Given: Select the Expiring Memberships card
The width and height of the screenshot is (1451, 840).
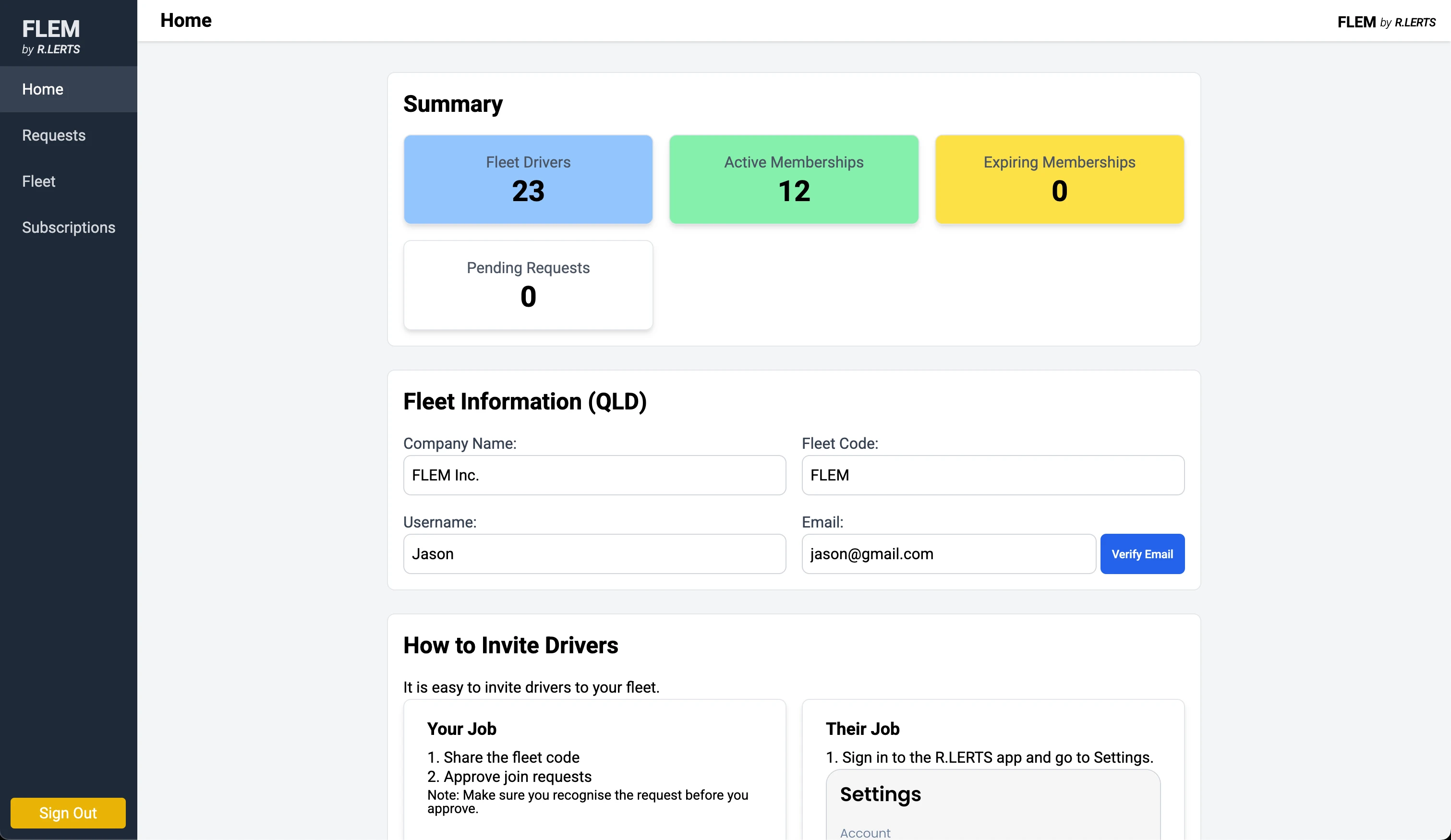Looking at the screenshot, I should tap(1060, 179).
